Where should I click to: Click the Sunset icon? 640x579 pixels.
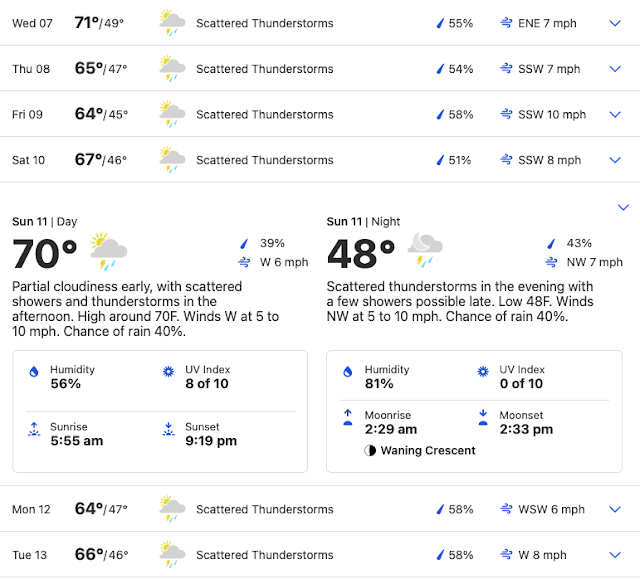[168, 429]
